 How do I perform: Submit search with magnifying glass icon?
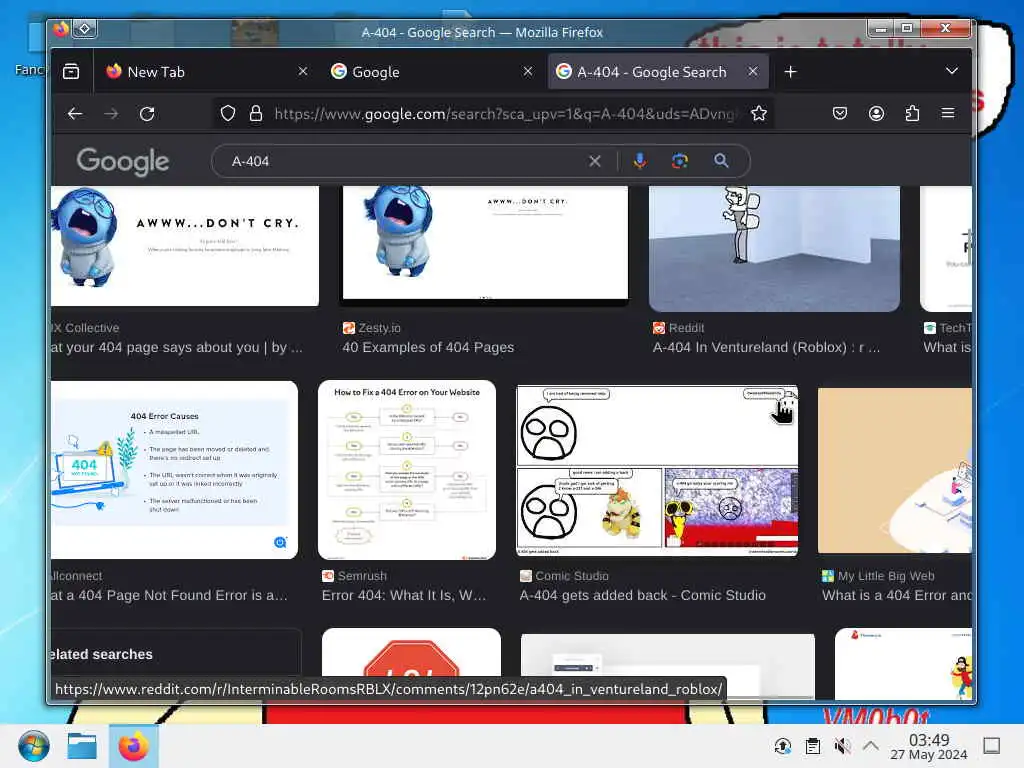(721, 161)
